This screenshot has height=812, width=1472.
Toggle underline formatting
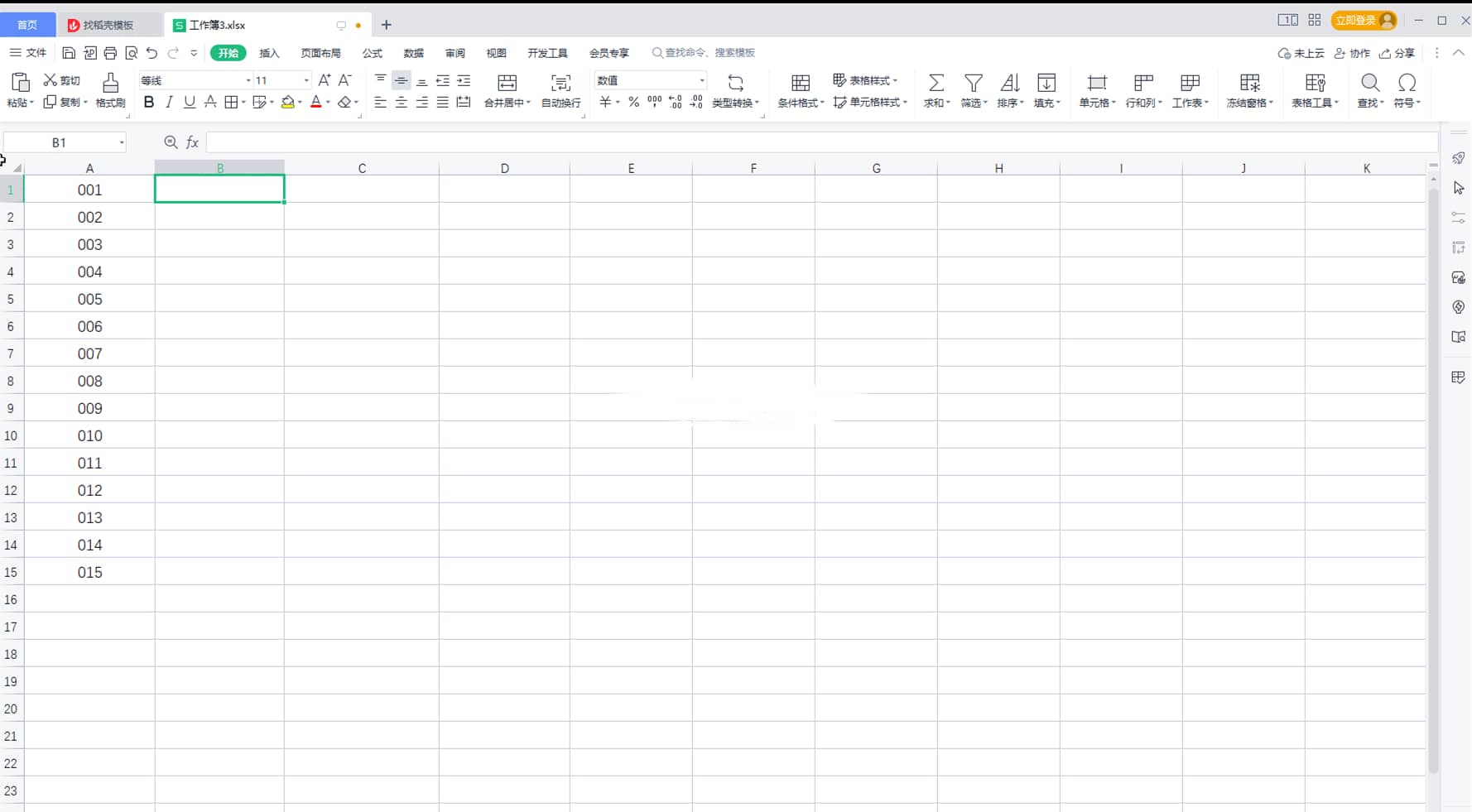(x=190, y=102)
